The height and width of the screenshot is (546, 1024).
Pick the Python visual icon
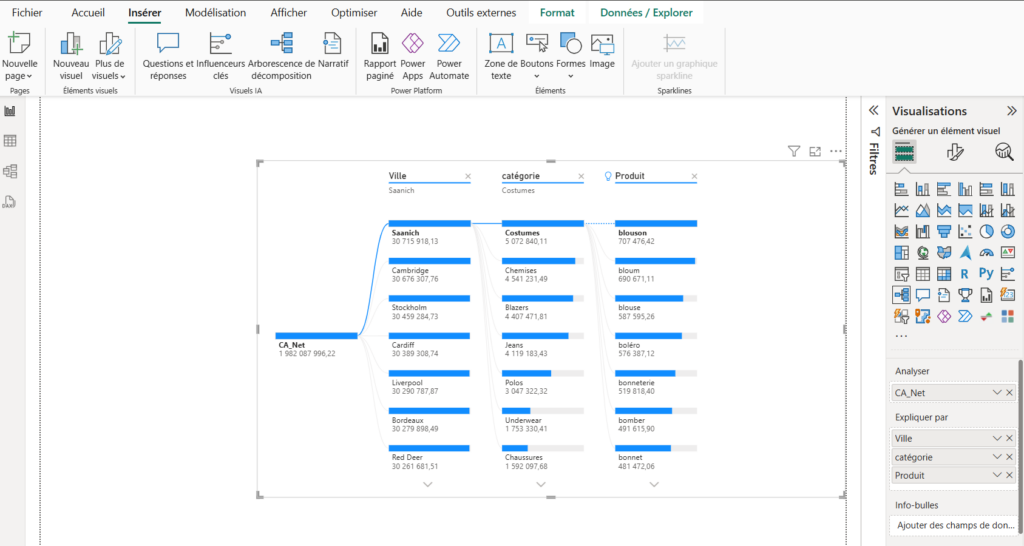(x=986, y=273)
